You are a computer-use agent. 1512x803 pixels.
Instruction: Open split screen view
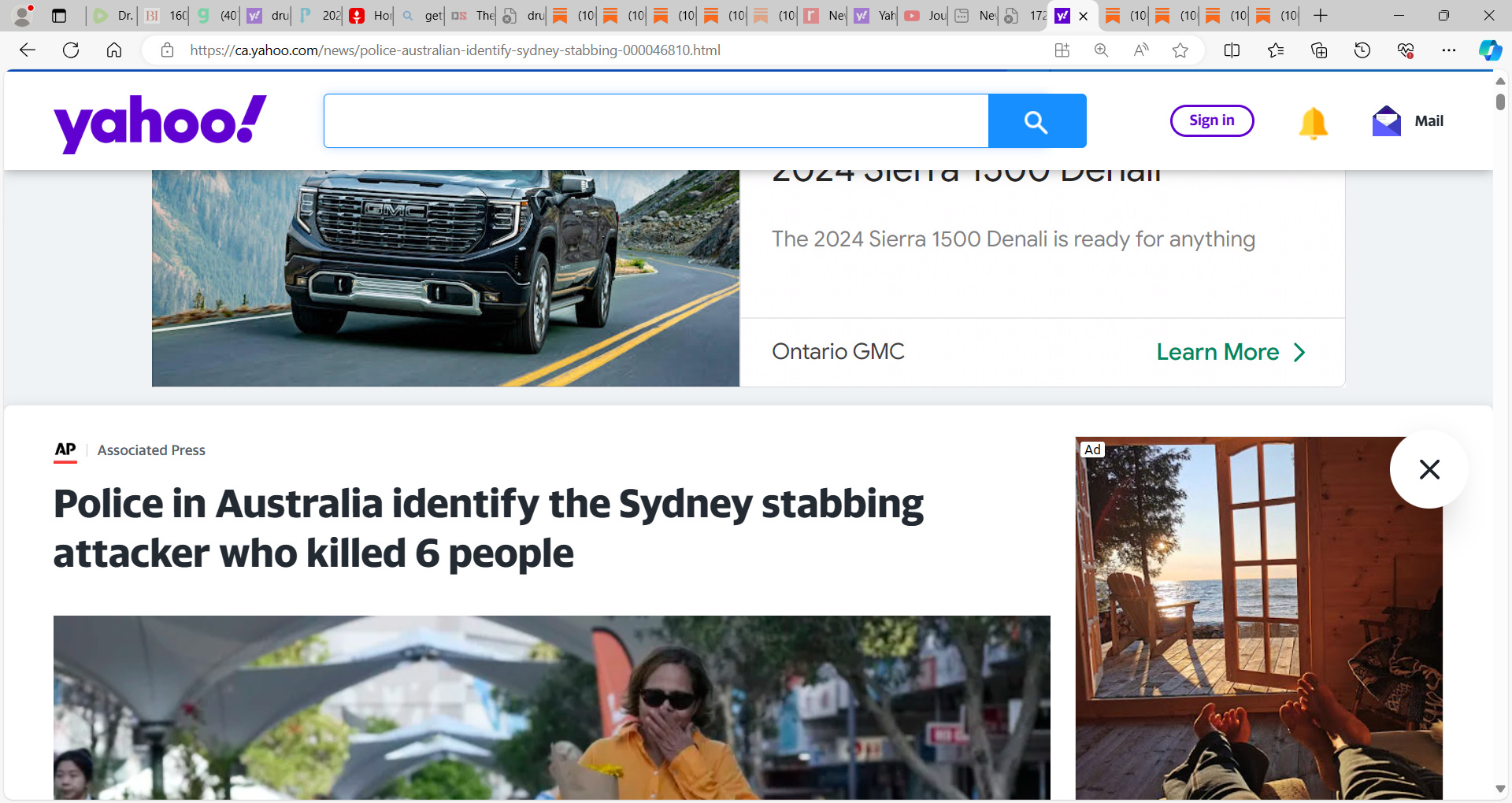1232,50
